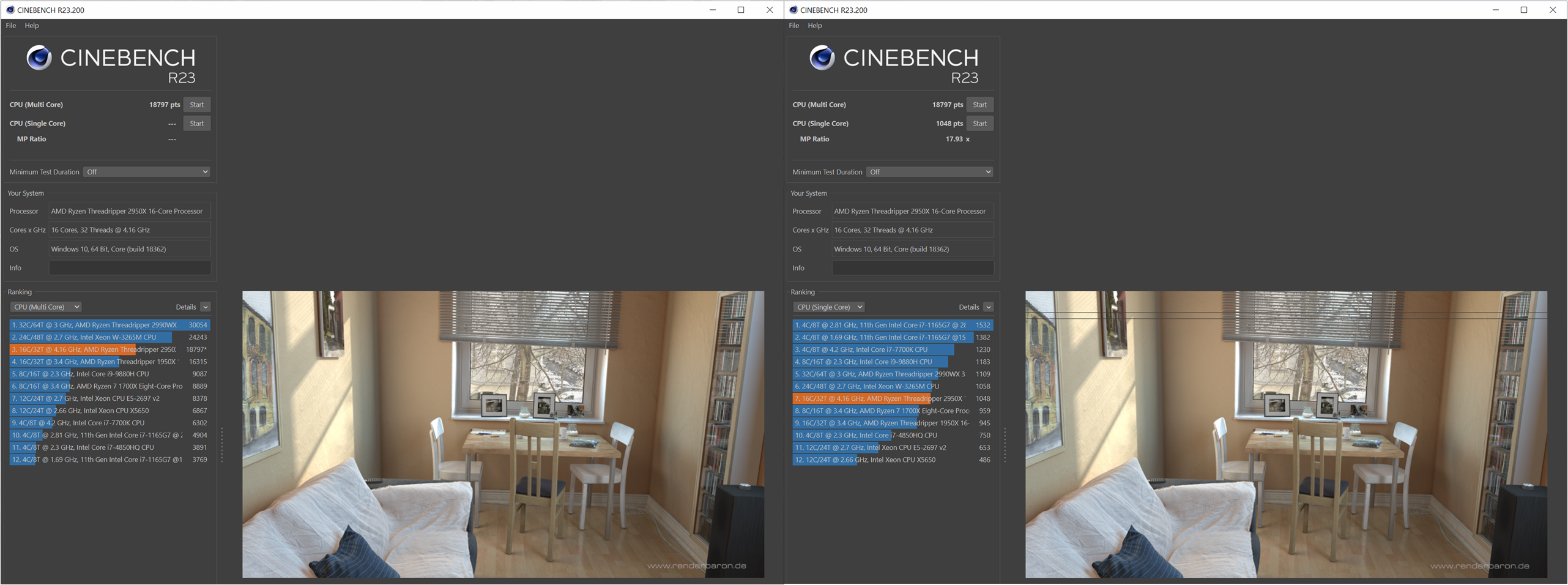Select Ryzen 7 1700X row scoring 8889
Image resolution: width=1568 pixels, height=585 pixels.
coord(110,386)
